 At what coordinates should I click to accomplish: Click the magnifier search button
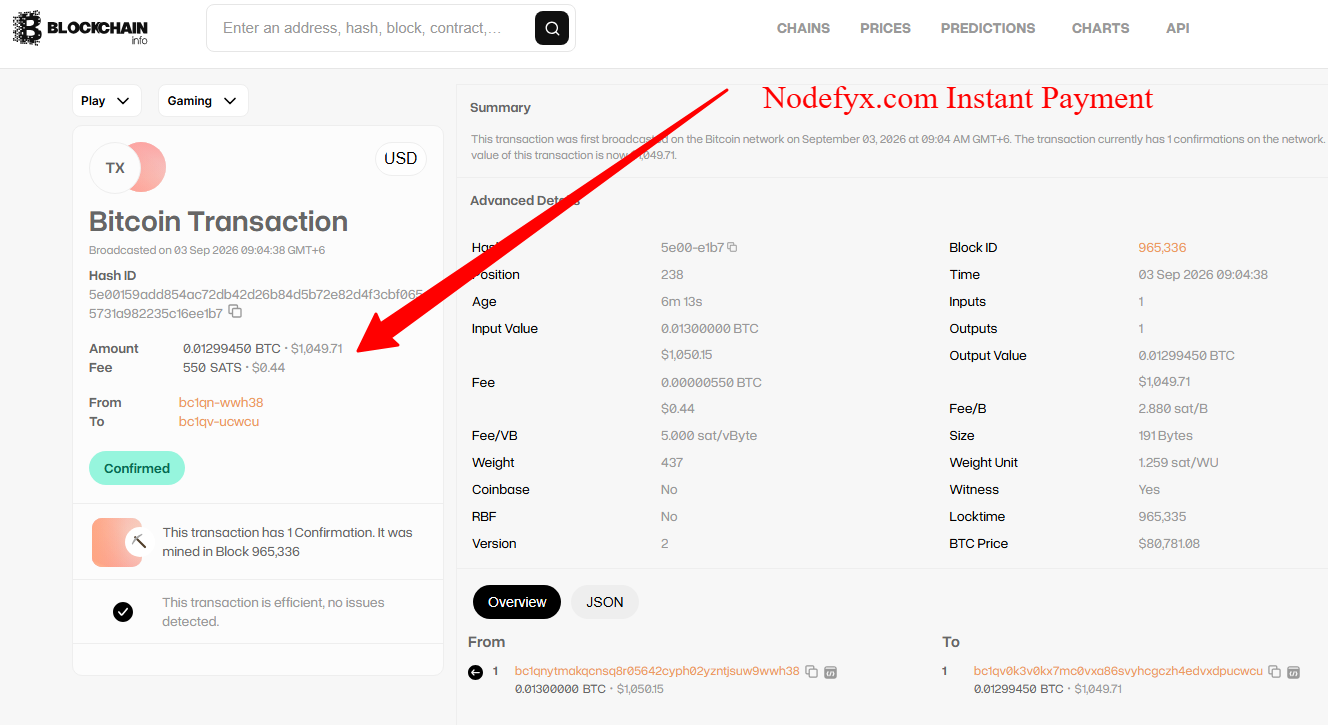(552, 28)
